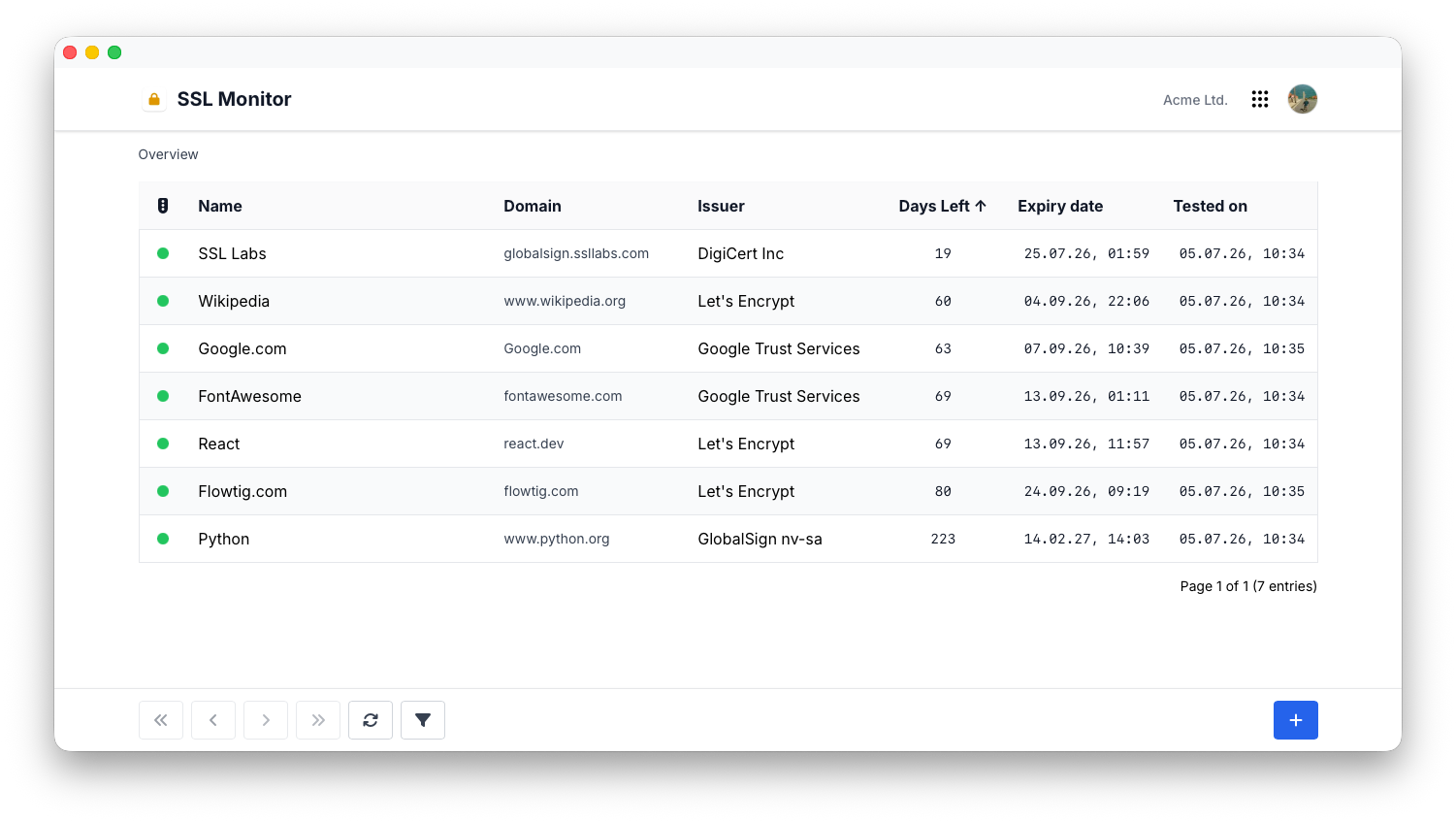Open the React row name
The image size is (1456, 823).
point(219,444)
